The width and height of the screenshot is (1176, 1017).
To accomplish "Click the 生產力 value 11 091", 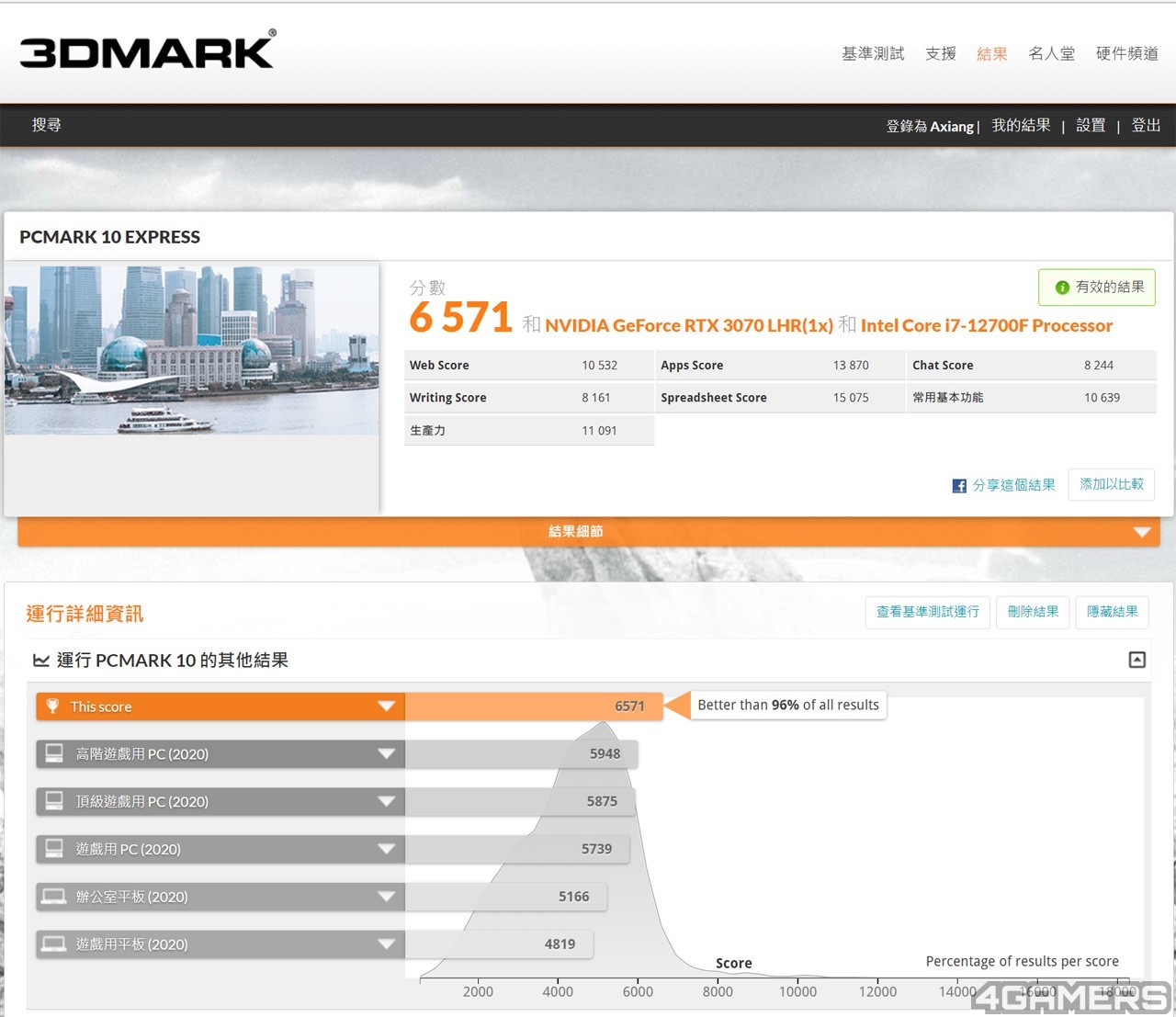I will pyautogui.click(x=599, y=431).
